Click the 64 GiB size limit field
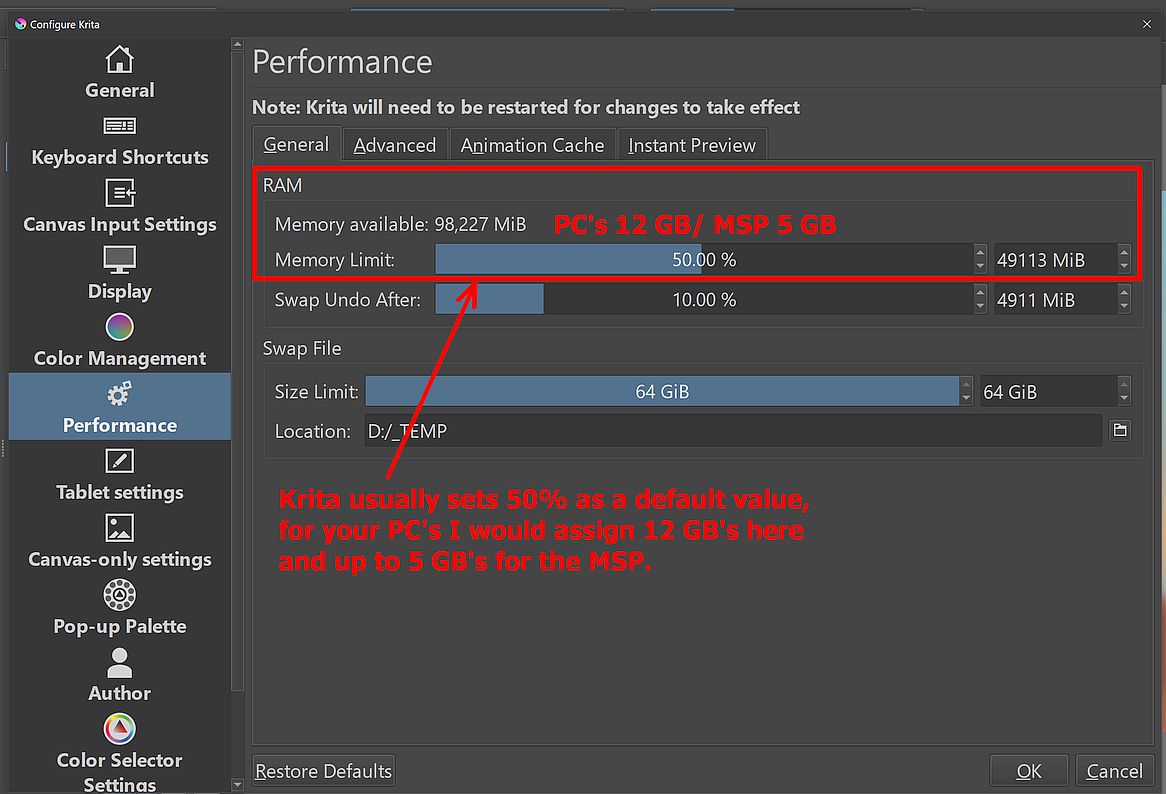 [1049, 391]
